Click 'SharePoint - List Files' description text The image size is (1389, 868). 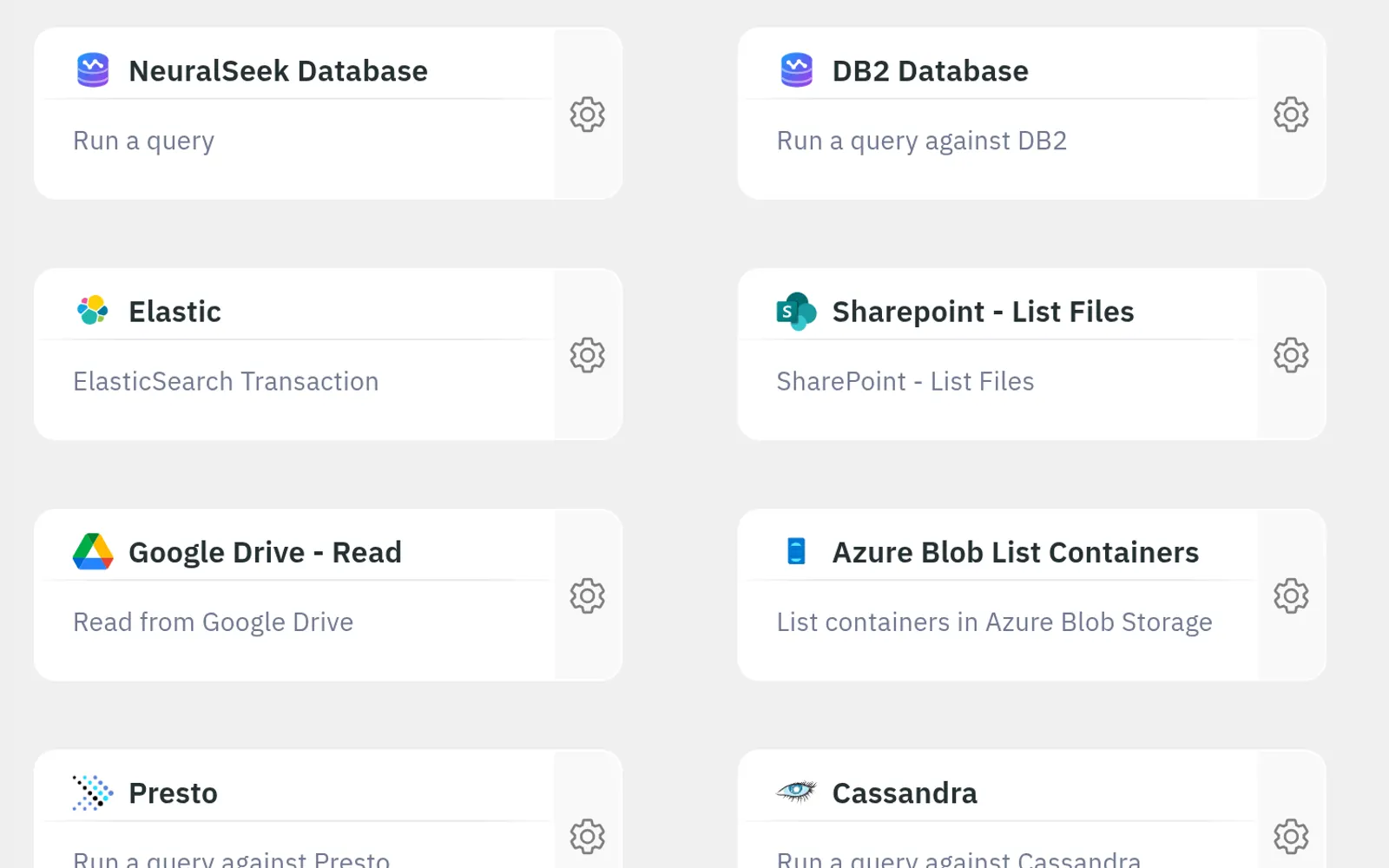pos(905,381)
